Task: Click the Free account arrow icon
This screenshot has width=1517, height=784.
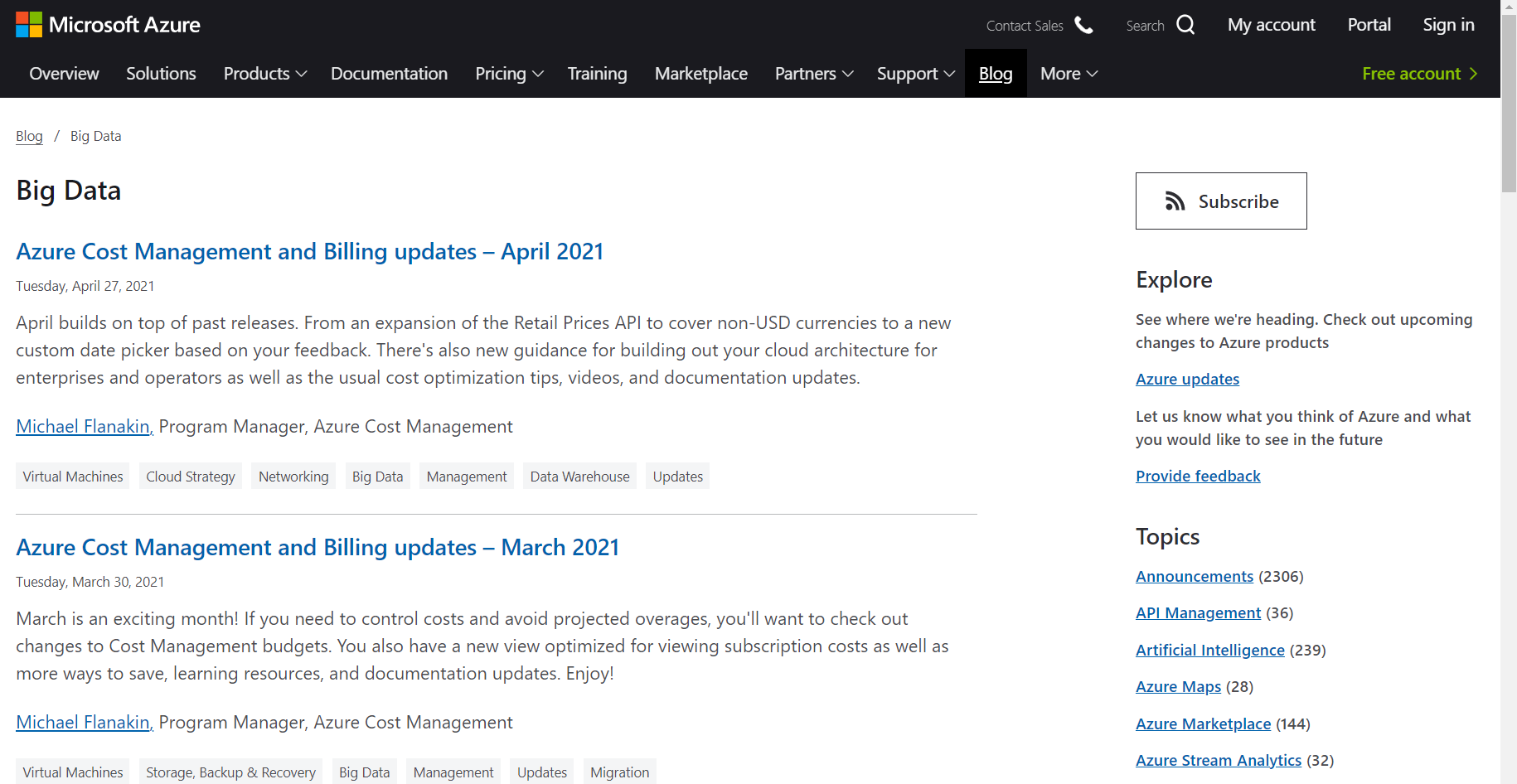Action: pyautogui.click(x=1473, y=74)
